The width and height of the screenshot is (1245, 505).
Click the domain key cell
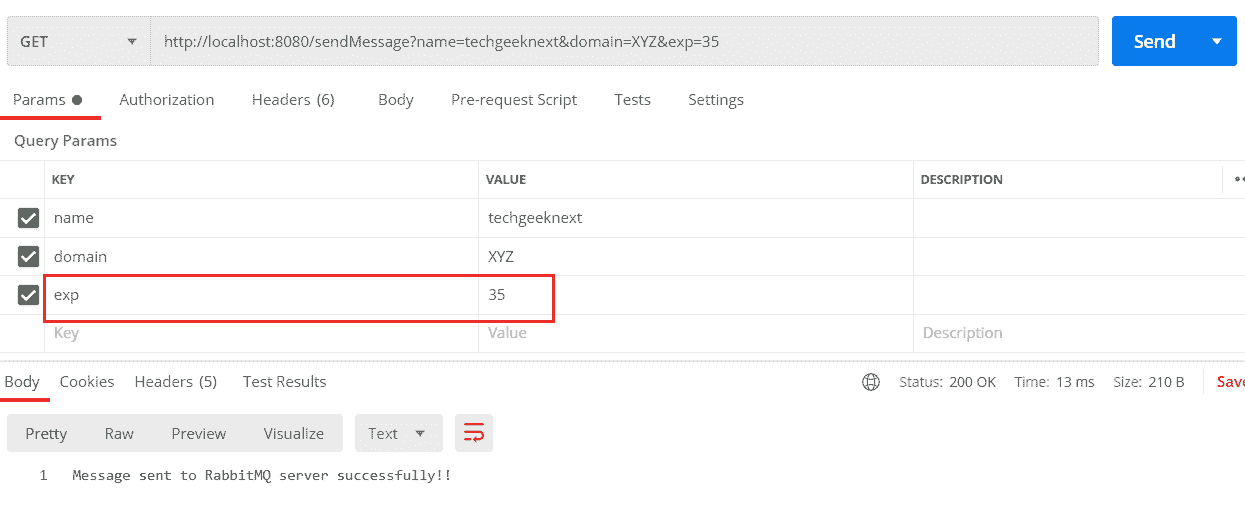coord(261,257)
